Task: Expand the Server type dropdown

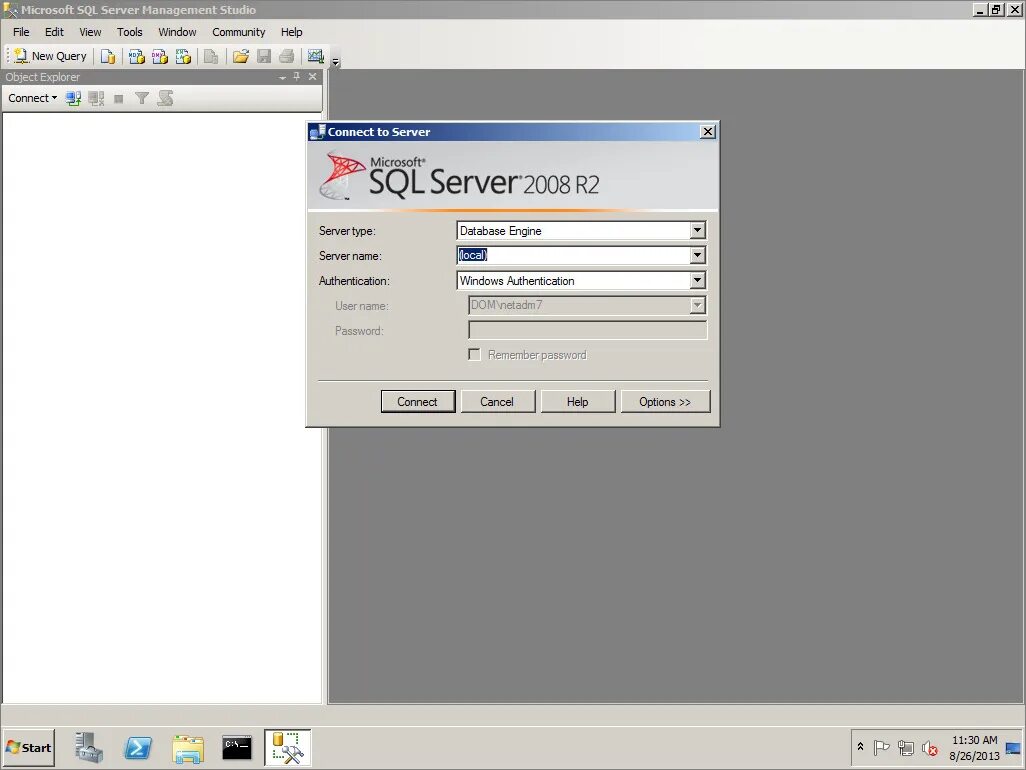Action: pyautogui.click(x=698, y=230)
